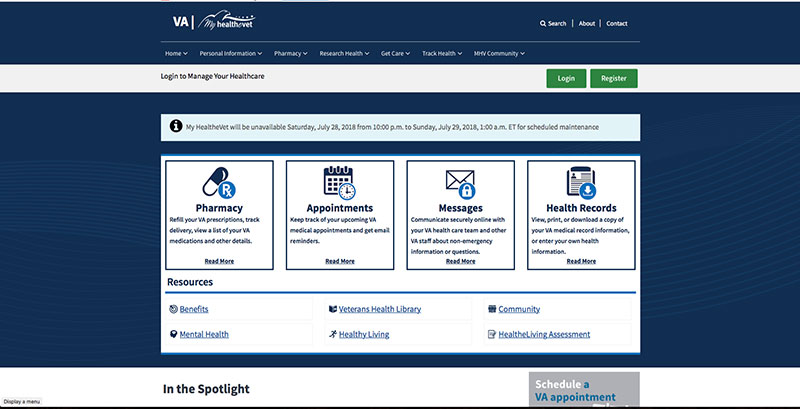Click the green Register button
The image size is (800, 409).
point(614,79)
